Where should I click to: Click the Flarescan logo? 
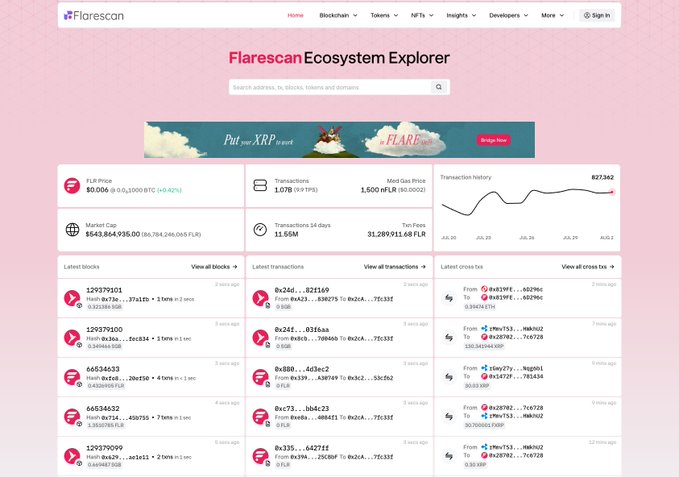point(94,16)
